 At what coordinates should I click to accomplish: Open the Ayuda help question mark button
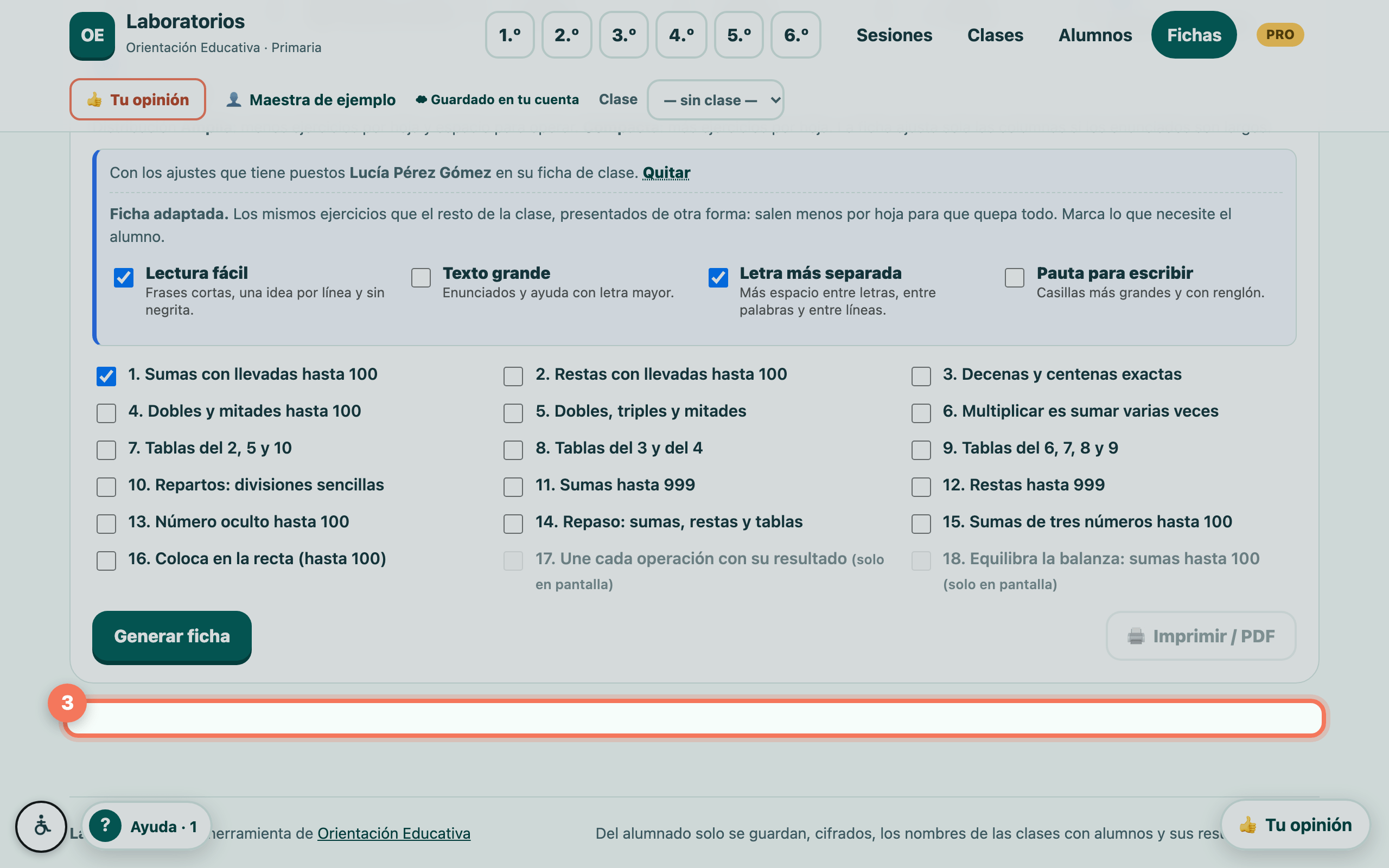point(105,826)
